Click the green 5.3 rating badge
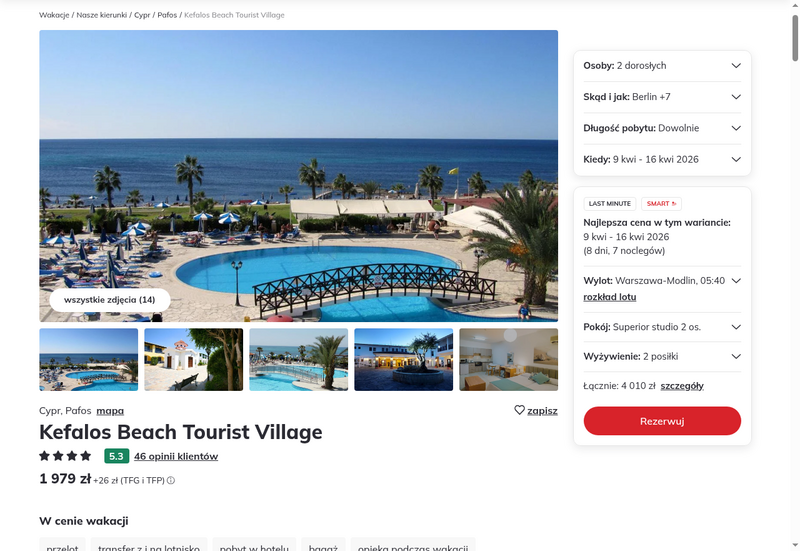 pyautogui.click(x=116, y=456)
